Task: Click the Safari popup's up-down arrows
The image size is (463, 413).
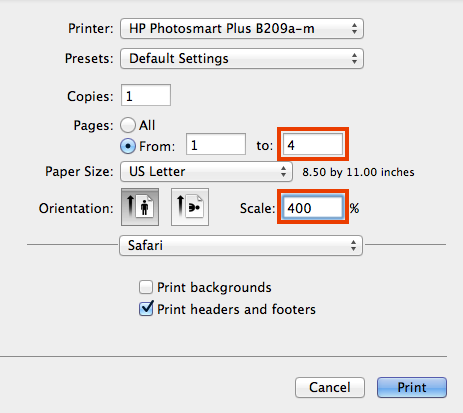Action: pos(353,246)
